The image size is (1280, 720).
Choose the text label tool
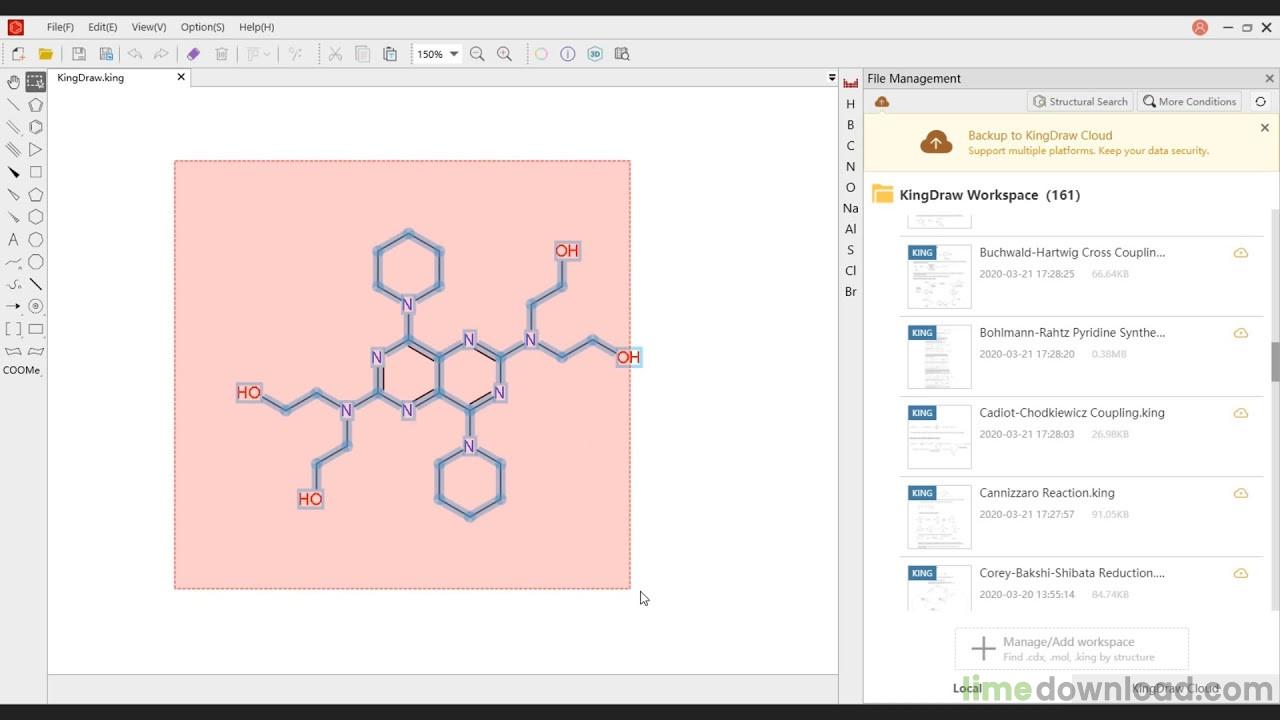[x=13, y=240]
